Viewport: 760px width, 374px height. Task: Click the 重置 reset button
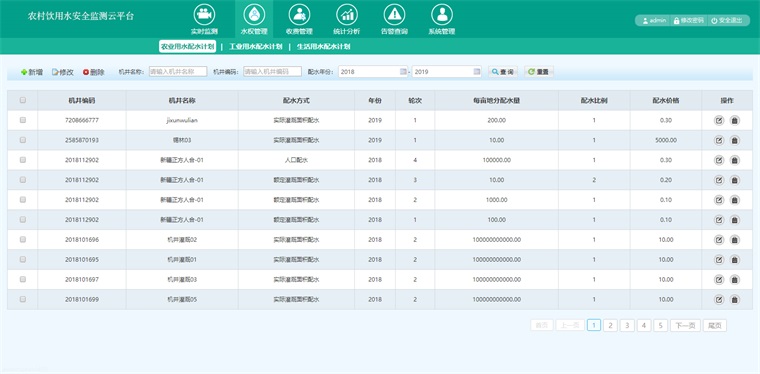[538, 72]
